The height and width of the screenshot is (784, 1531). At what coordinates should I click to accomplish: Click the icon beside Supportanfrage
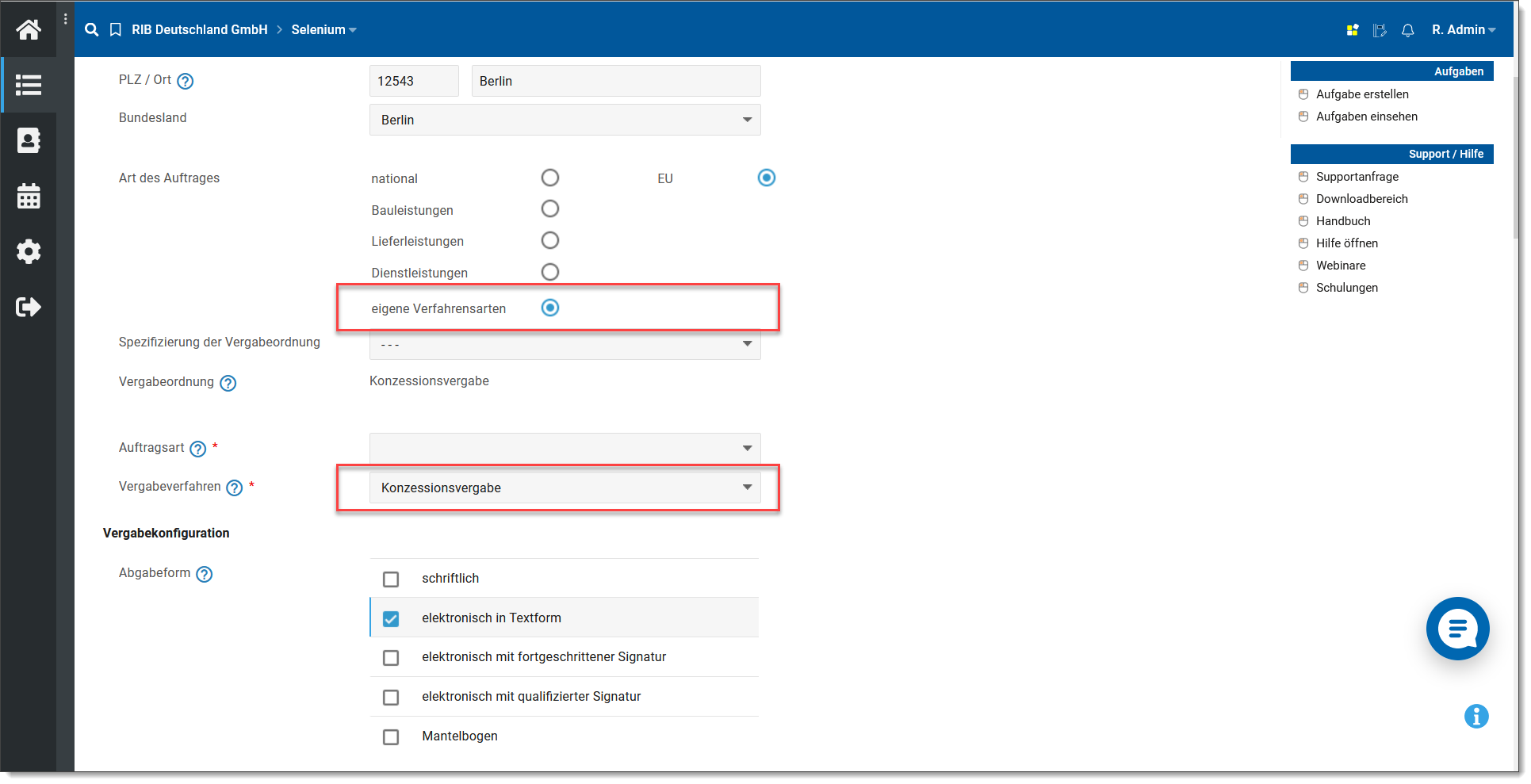(x=1303, y=177)
